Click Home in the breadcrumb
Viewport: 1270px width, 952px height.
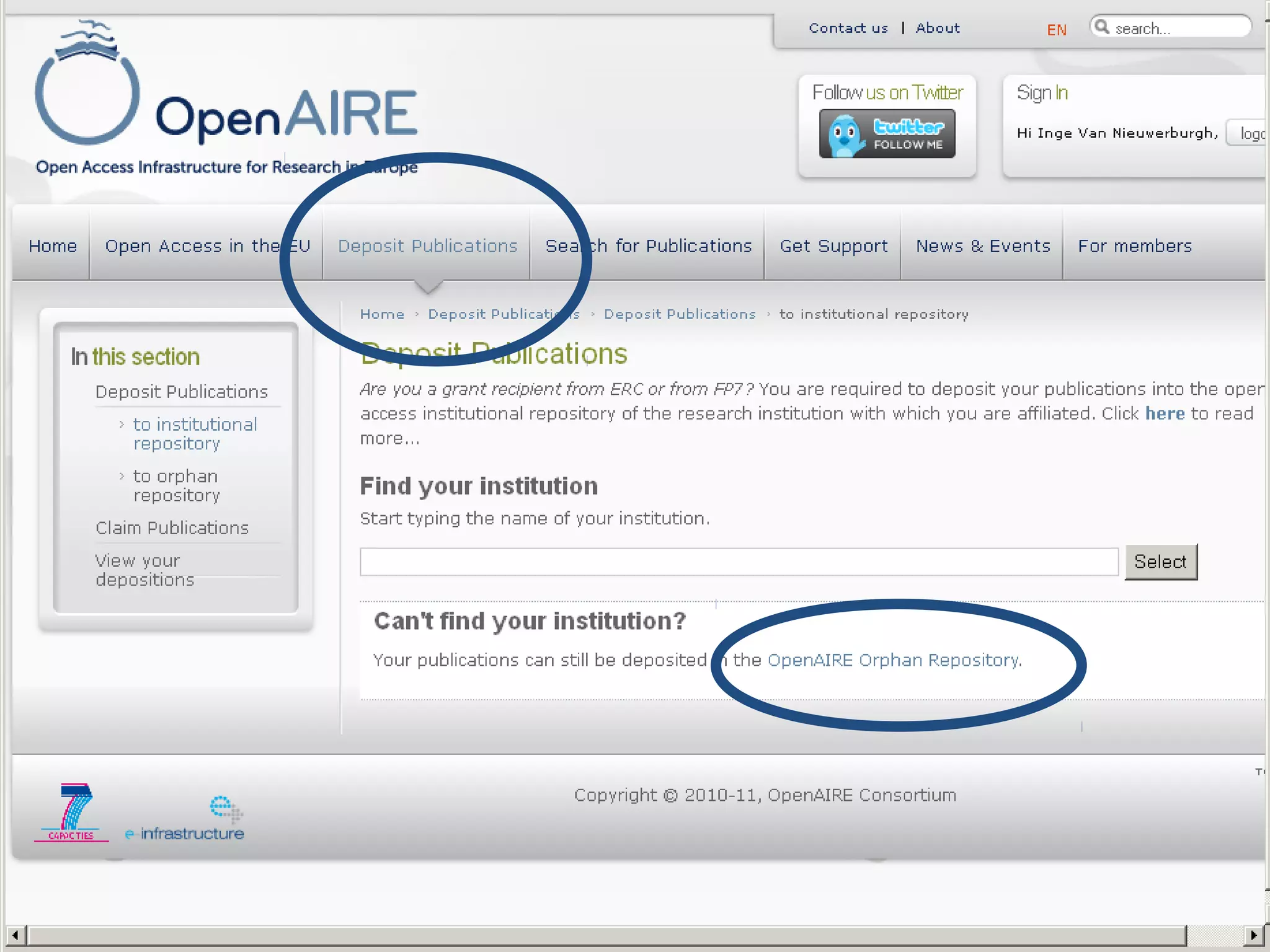coord(382,314)
